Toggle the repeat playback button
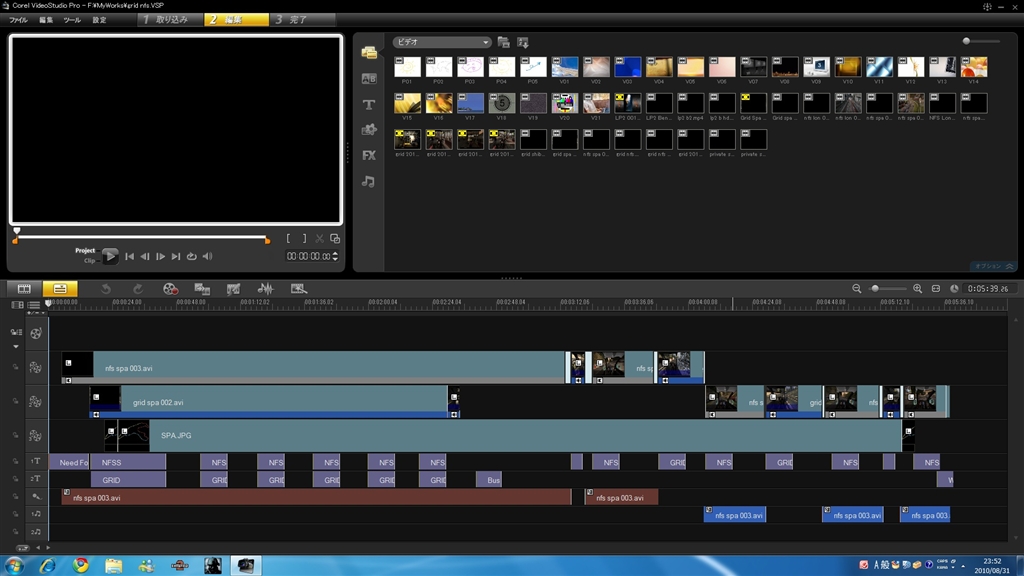Viewport: 1024px width, 576px height. tap(191, 257)
